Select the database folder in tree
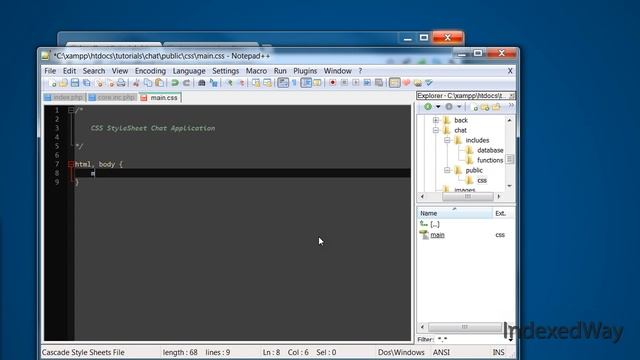The image size is (640, 360). pyautogui.click(x=490, y=150)
